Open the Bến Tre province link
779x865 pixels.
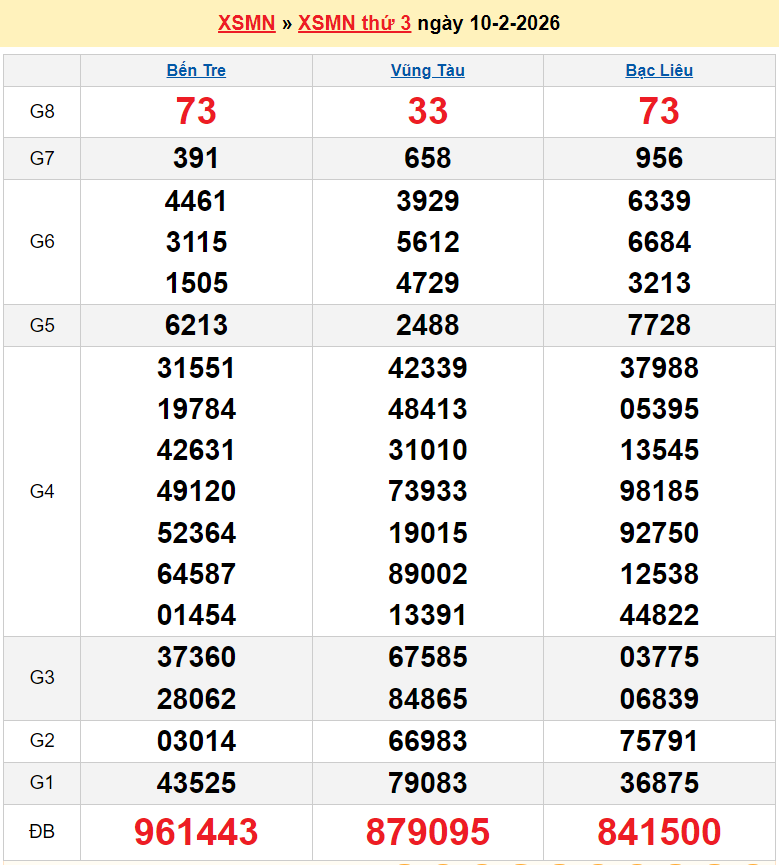tap(196, 71)
